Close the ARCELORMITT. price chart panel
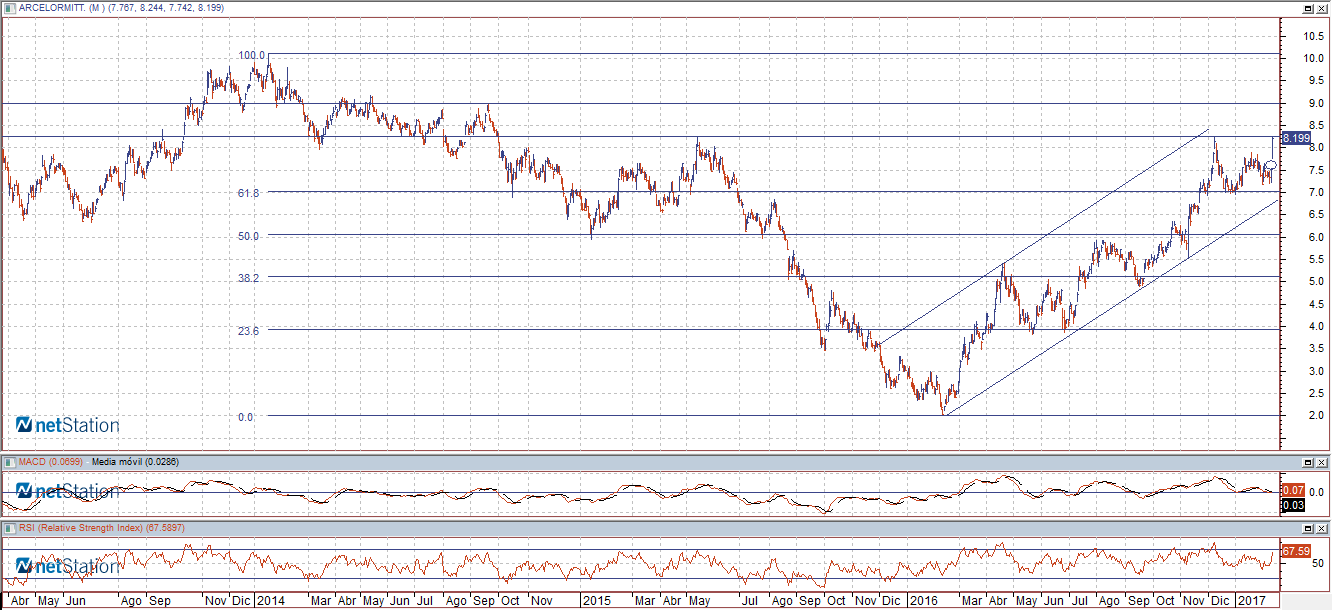 pos(1321,7)
